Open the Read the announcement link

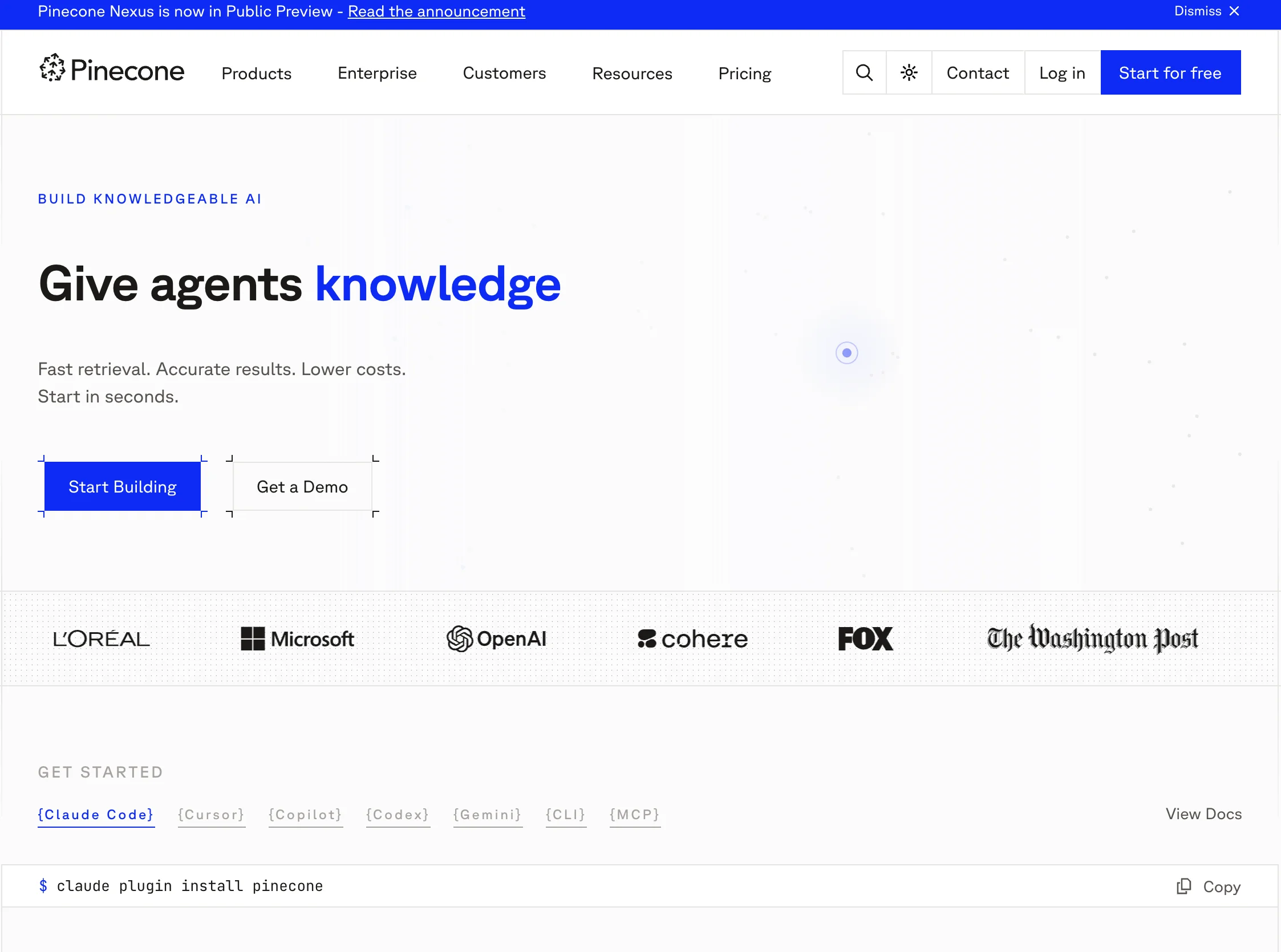[436, 11]
